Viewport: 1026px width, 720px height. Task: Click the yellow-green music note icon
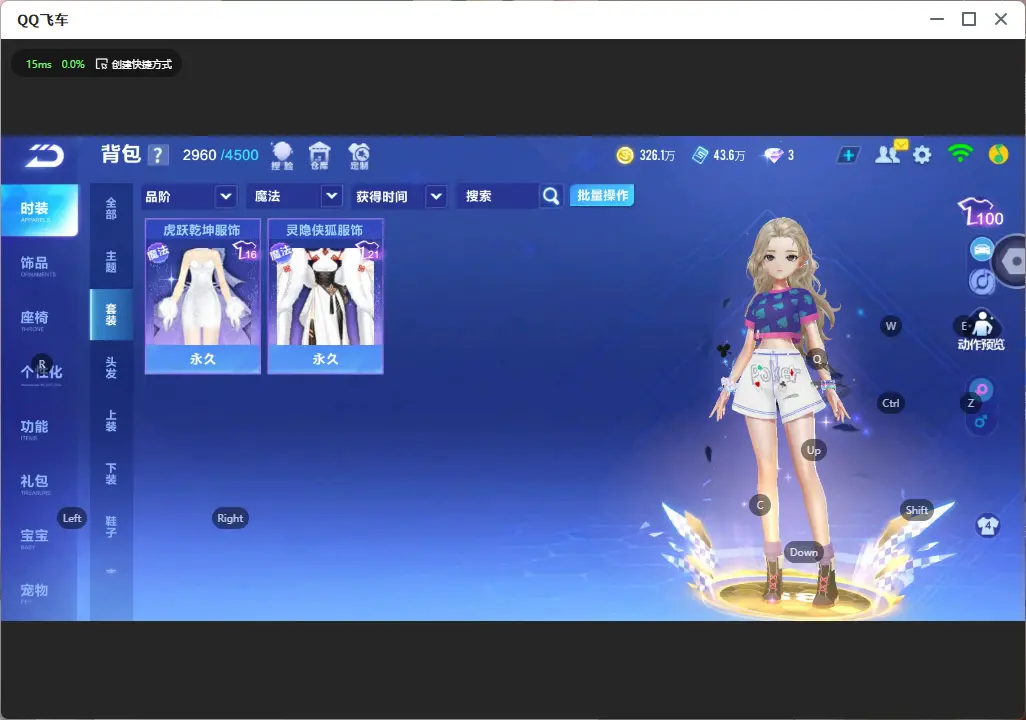click(x=999, y=155)
